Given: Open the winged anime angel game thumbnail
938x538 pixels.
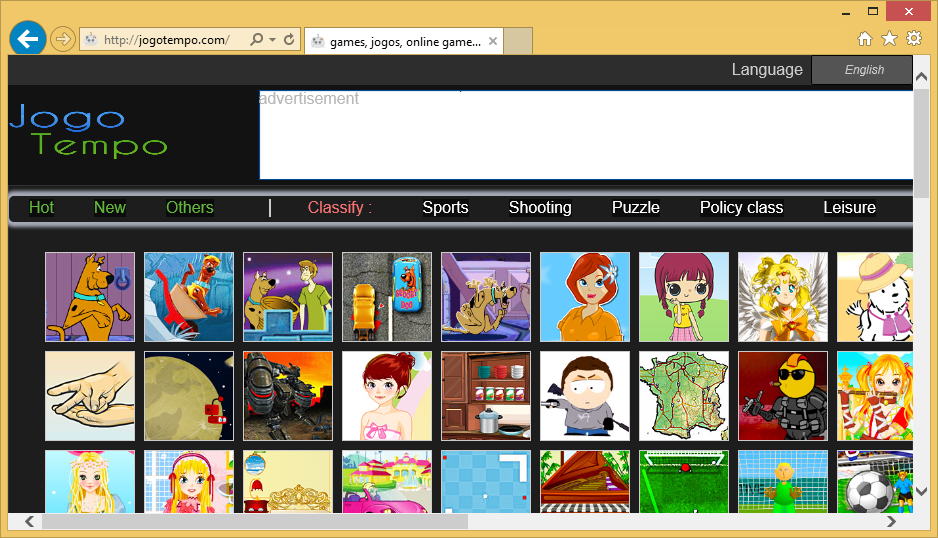Looking at the screenshot, I should click(x=783, y=297).
